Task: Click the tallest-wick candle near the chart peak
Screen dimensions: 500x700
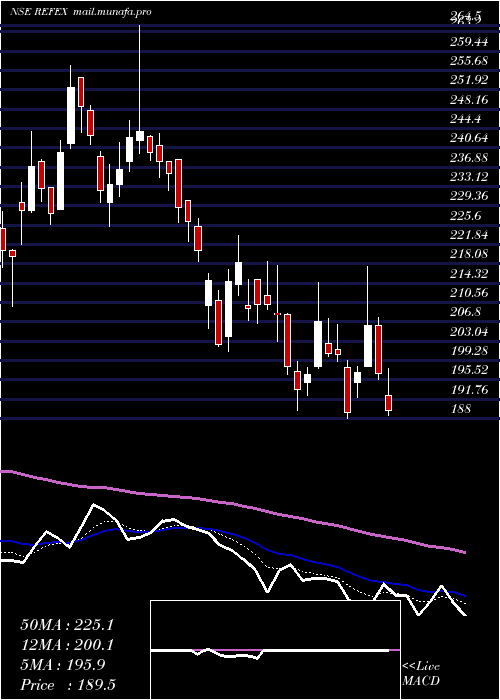Action: point(140,89)
